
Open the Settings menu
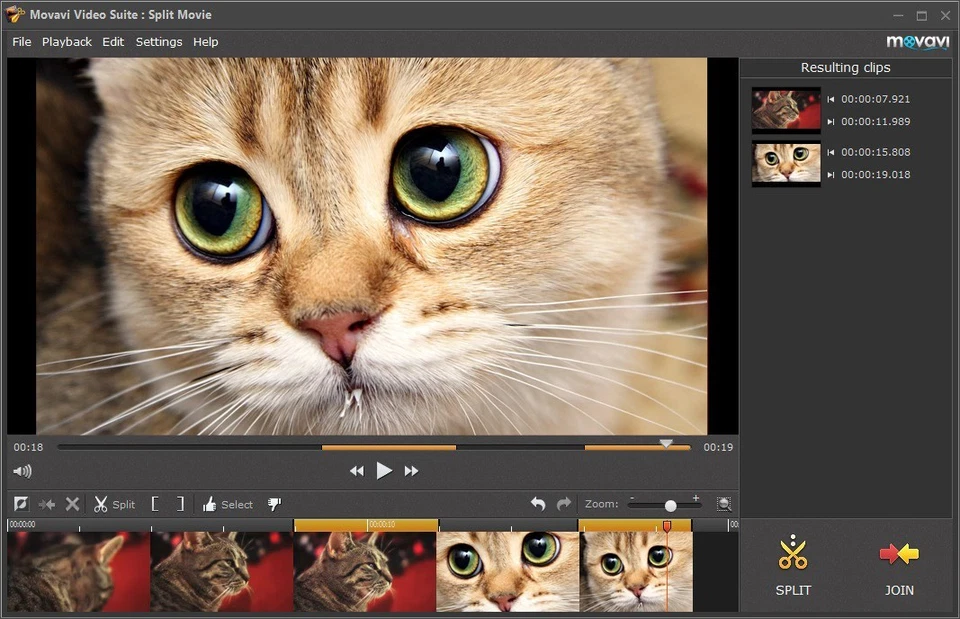coord(159,42)
